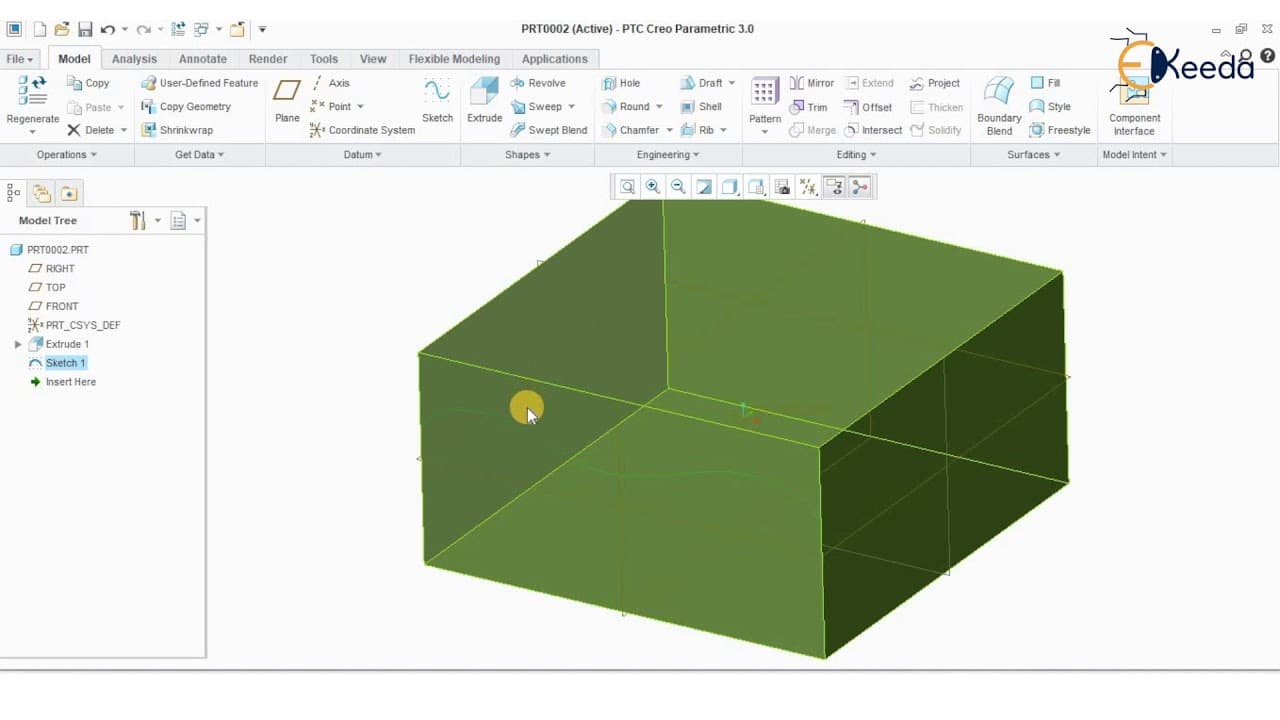1280x720 pixels.
Task: Click User-Defined Feature
Action: 199,83
